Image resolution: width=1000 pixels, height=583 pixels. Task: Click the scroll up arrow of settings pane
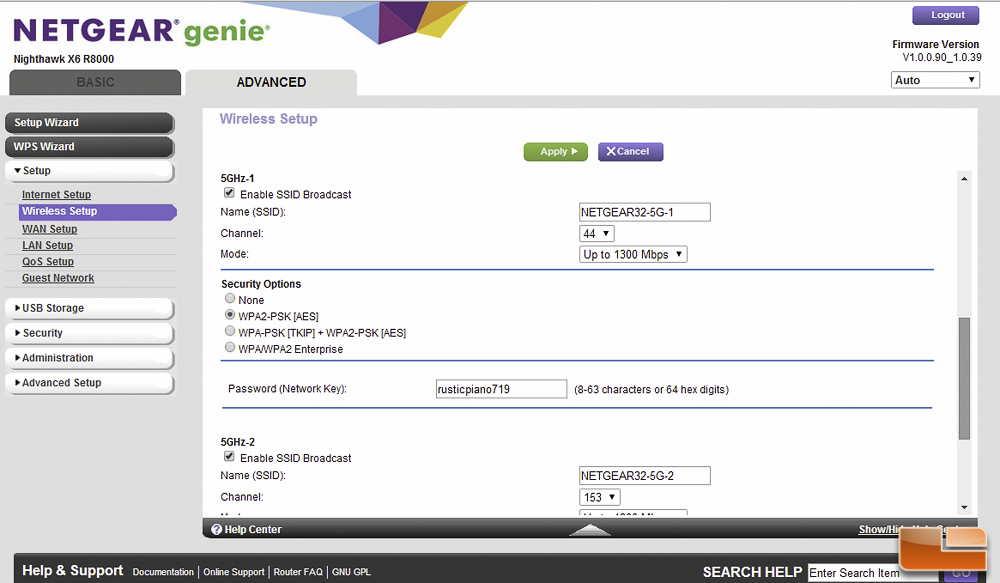[x=964, y=179]
